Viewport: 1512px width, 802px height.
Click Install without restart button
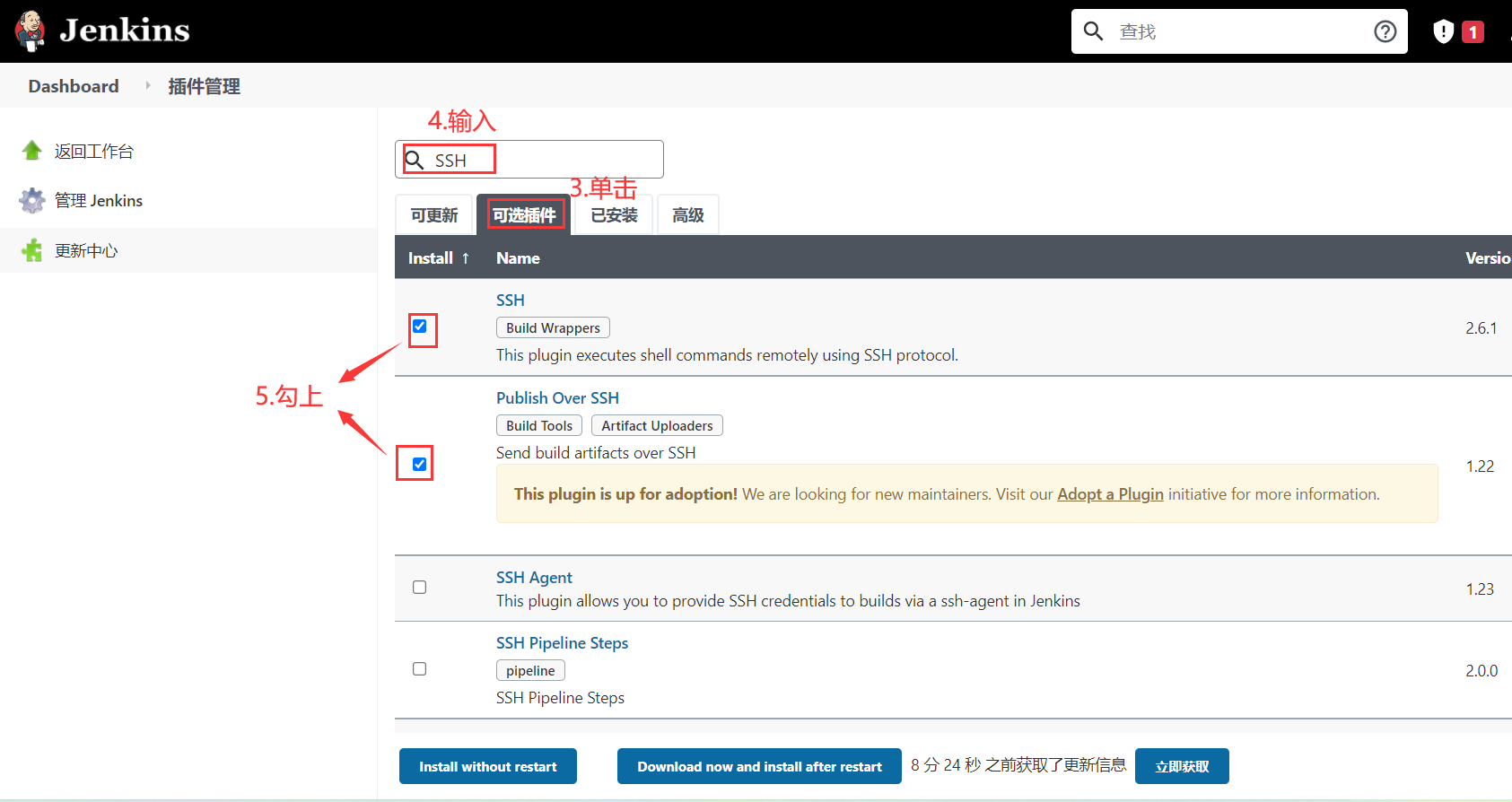point(488,766)
